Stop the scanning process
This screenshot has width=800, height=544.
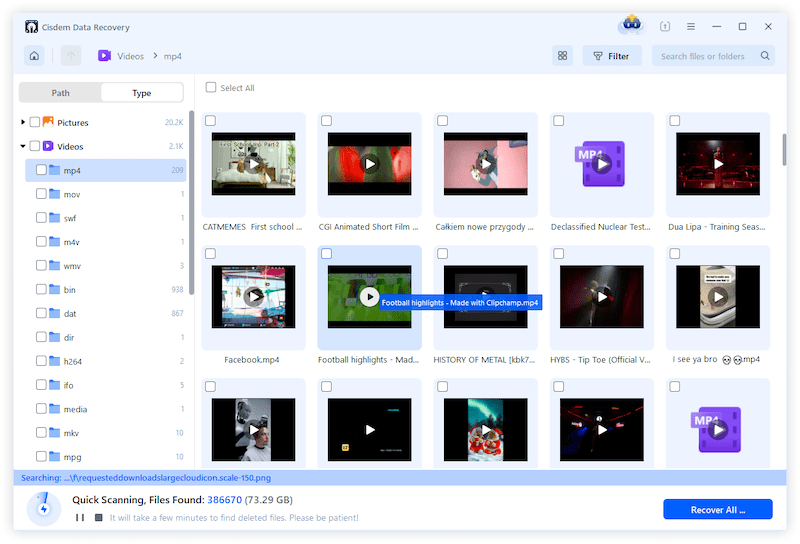click(x=98, y=517)
